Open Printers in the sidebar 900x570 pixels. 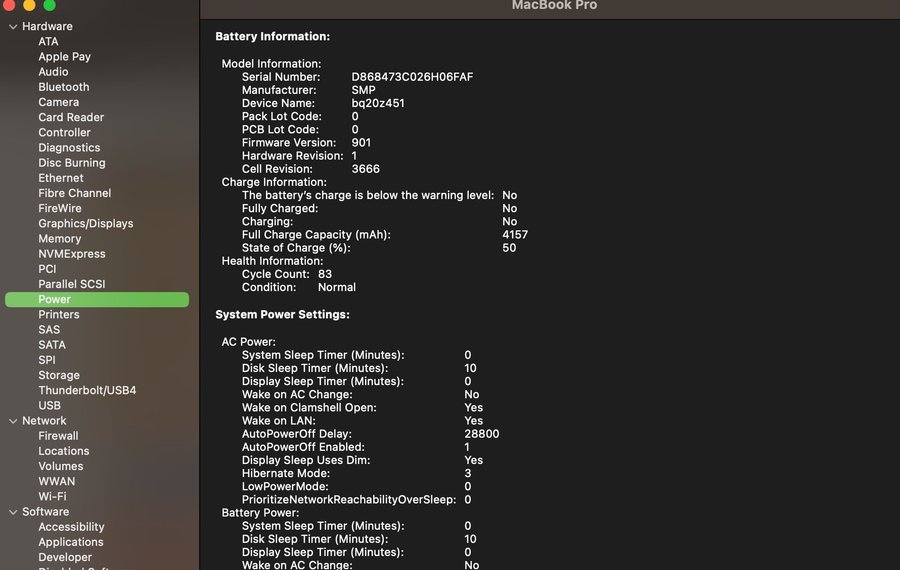(59, 315)
